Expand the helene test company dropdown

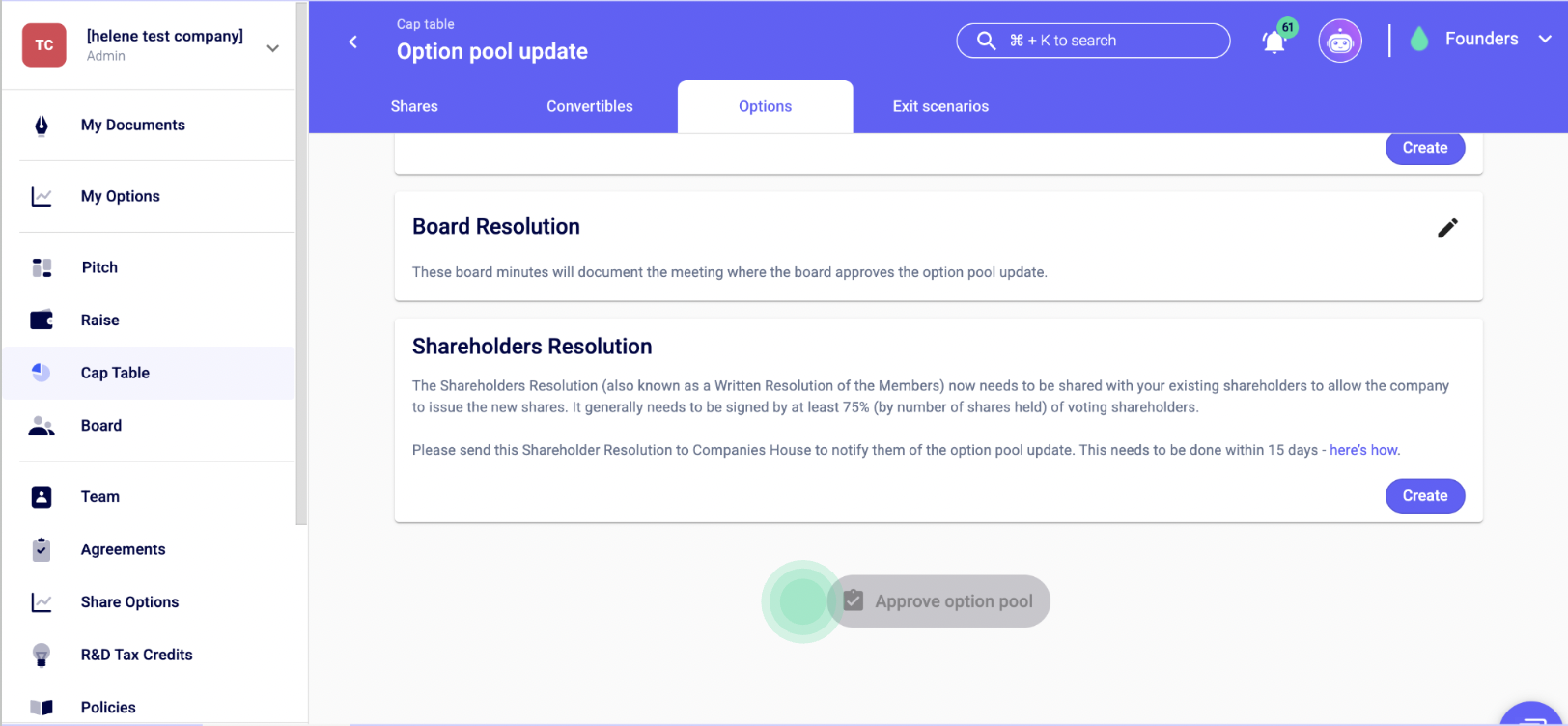273,48
